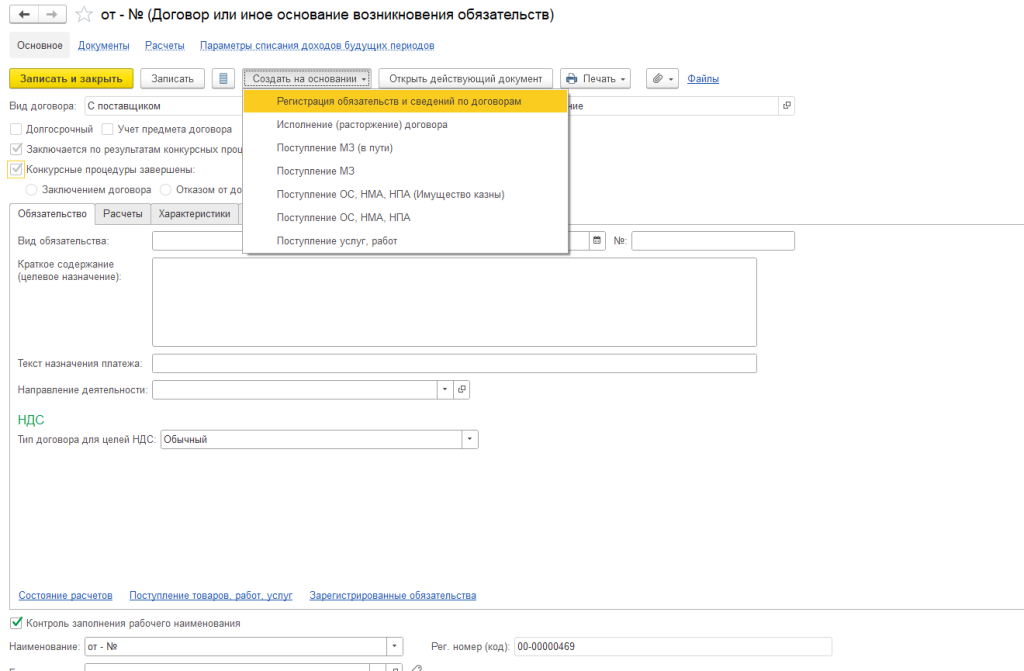Open Файлы link

point(703,78)
